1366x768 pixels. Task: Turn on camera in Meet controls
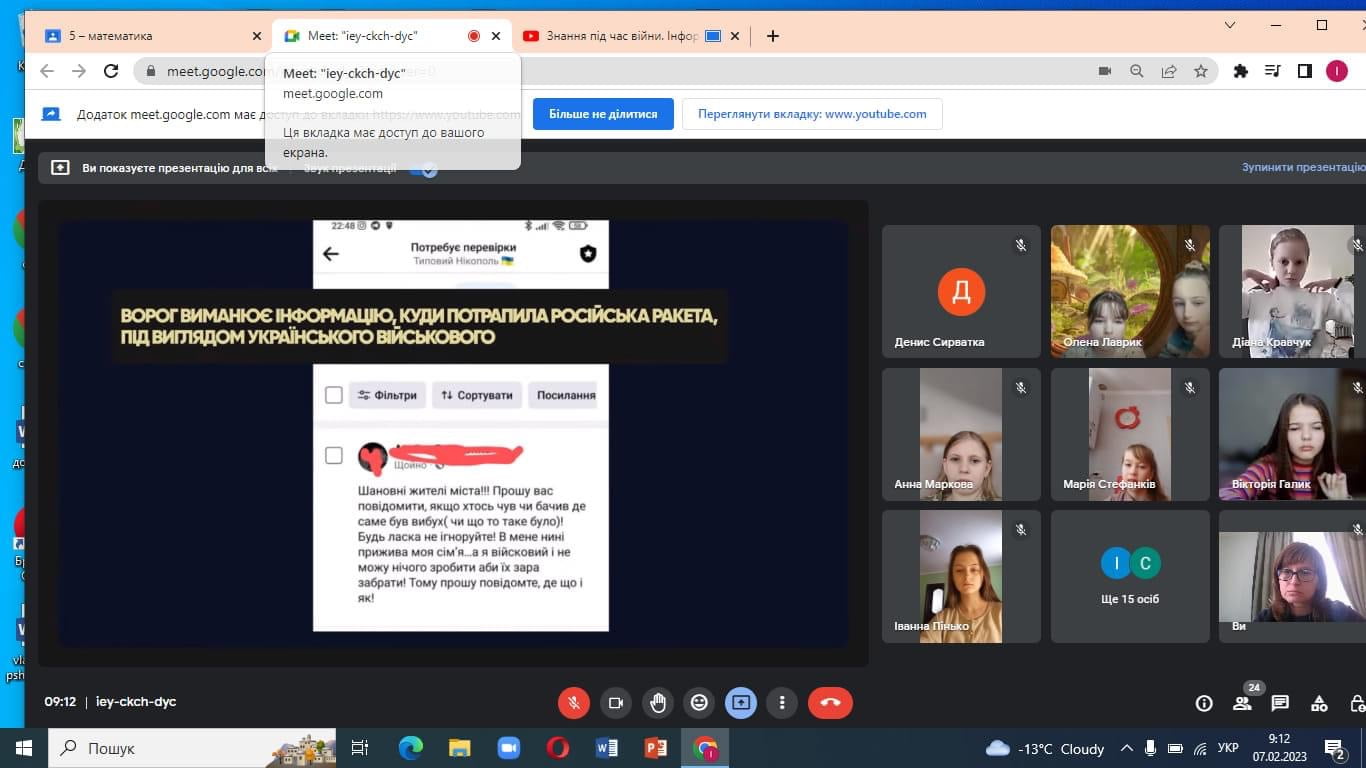click(x=616, y=702)
